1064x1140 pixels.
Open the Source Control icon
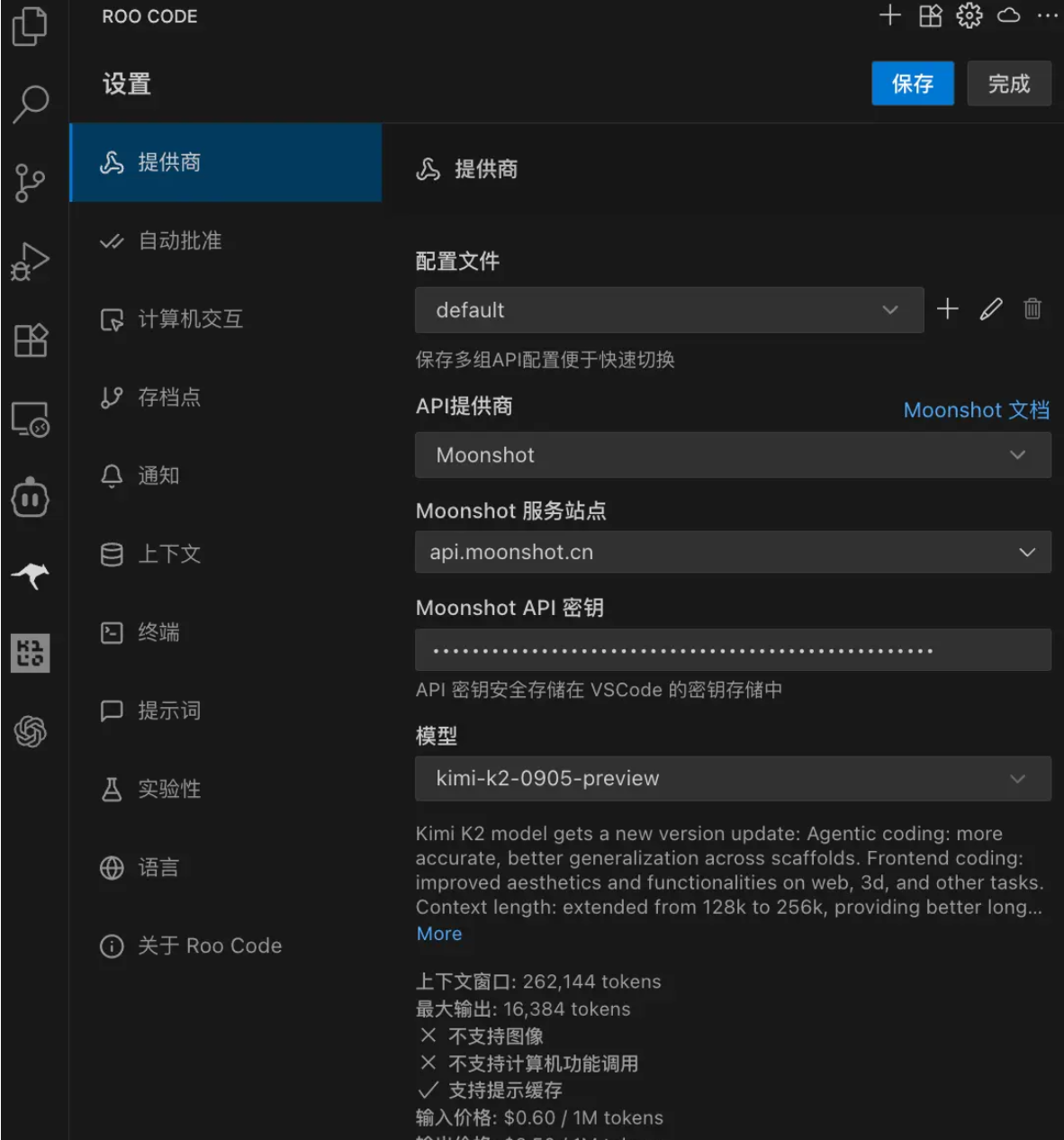(x=30, y=183)
